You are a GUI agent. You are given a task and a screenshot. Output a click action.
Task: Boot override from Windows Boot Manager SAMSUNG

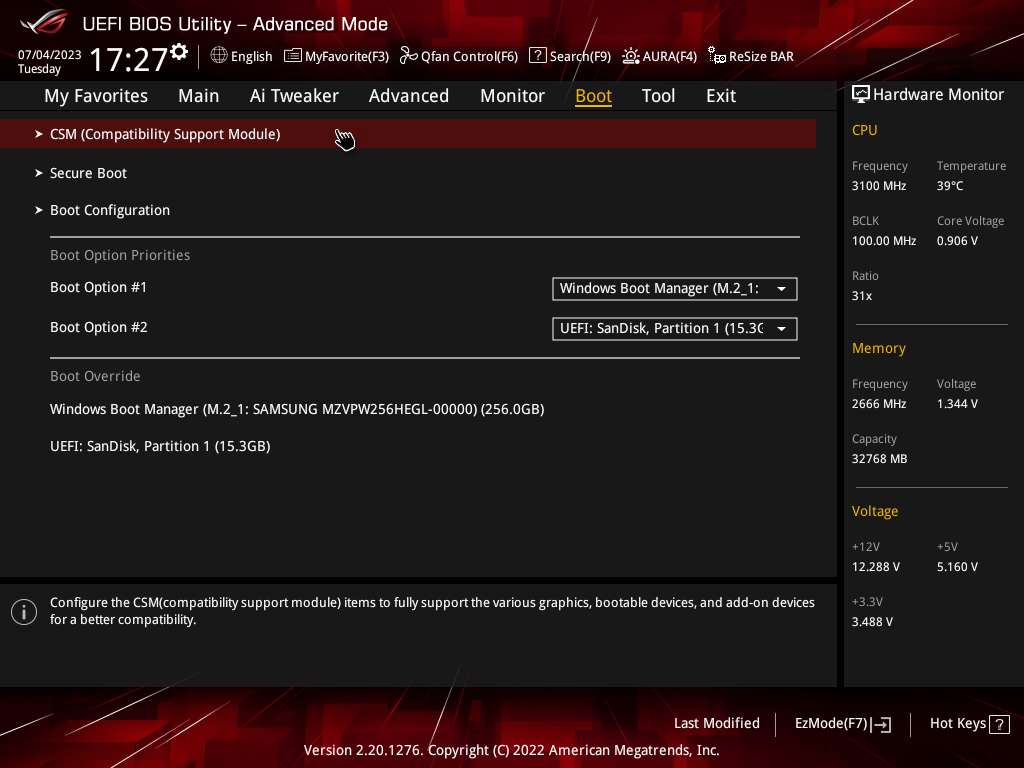click(x=297, y=409)
